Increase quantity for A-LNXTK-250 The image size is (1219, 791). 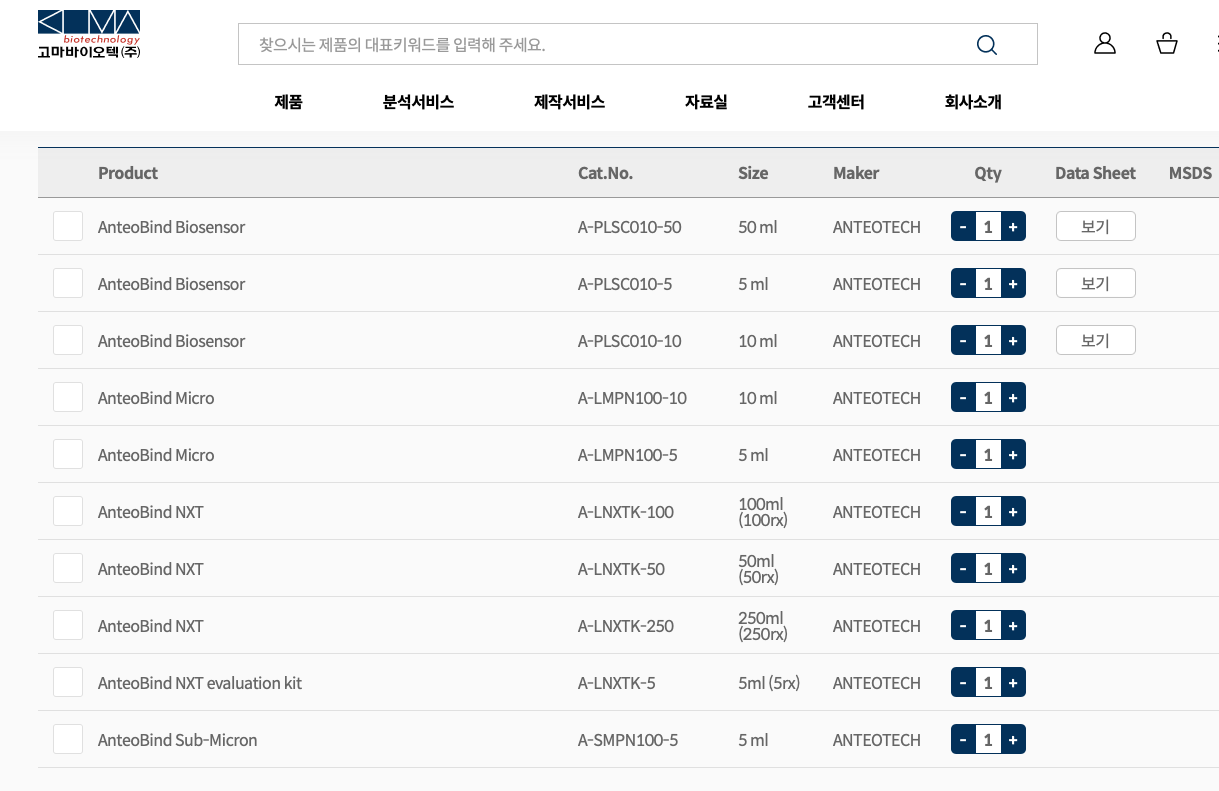pos(1013,626)
